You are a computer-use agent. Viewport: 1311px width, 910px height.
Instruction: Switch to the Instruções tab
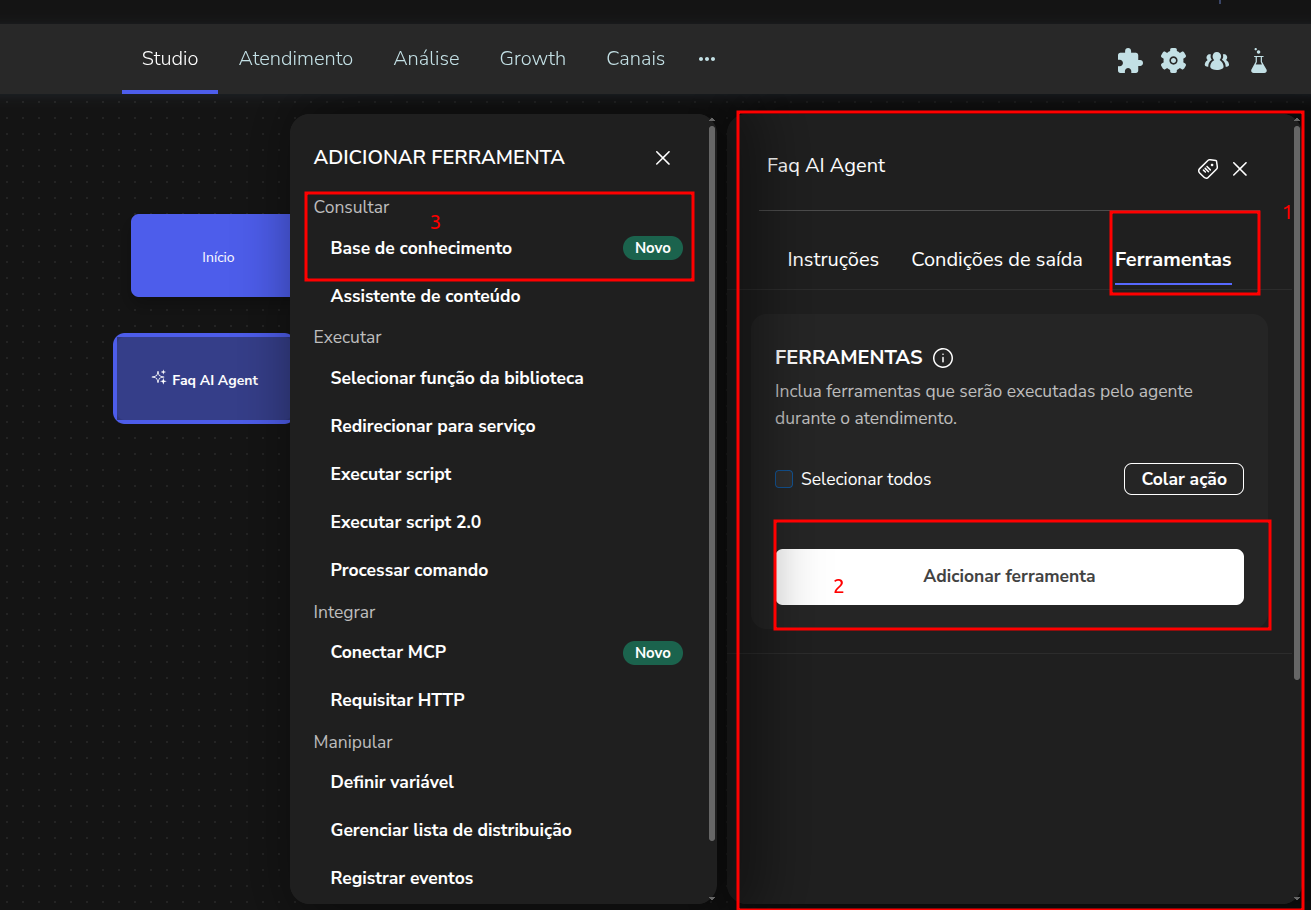pyautogui.click(x=832, y=260)
